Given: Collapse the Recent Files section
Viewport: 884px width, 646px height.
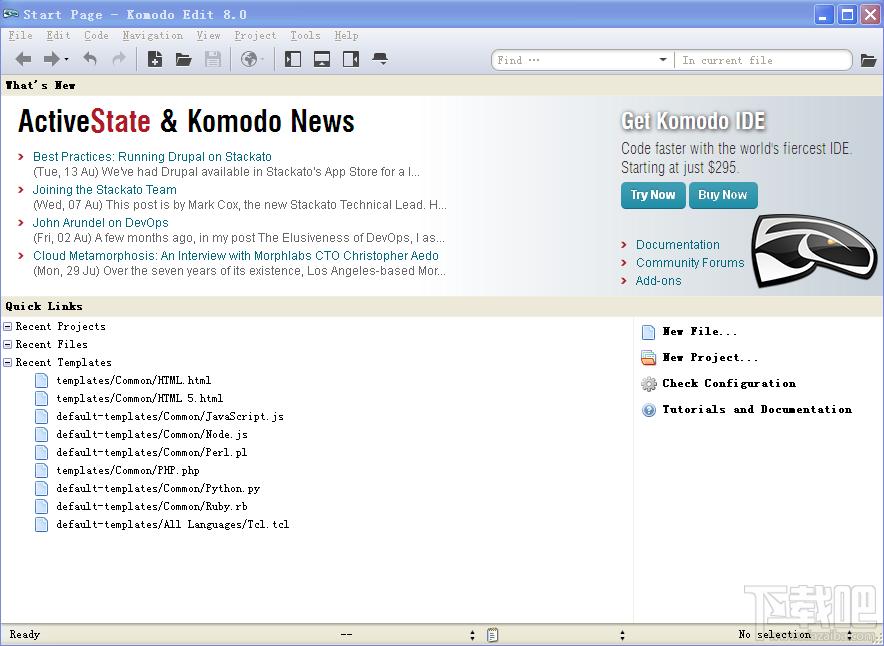Looking at the screenshot, I should tap(7, 344).
